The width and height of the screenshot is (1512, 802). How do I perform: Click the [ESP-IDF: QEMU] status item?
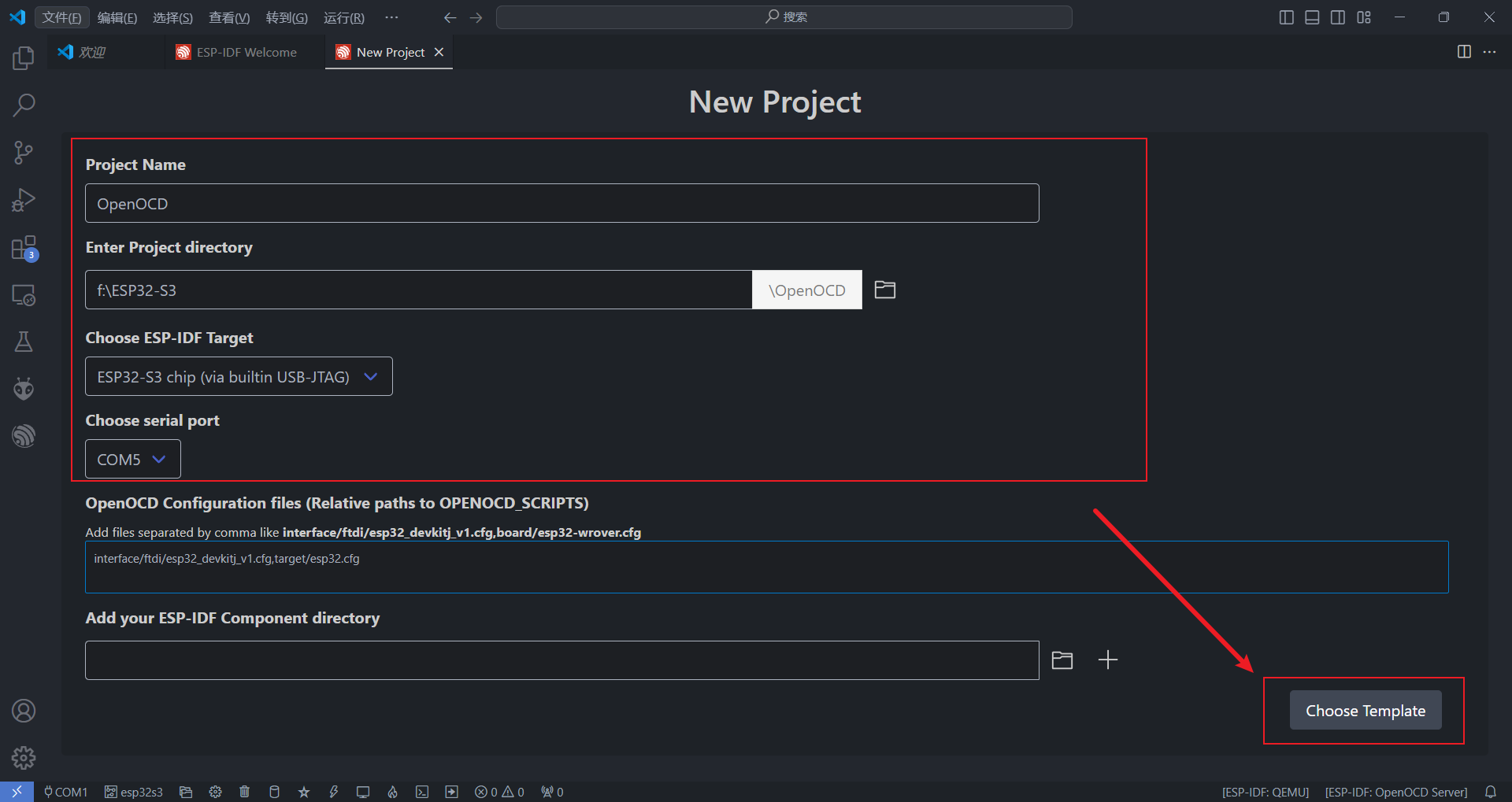[1266, 792]
